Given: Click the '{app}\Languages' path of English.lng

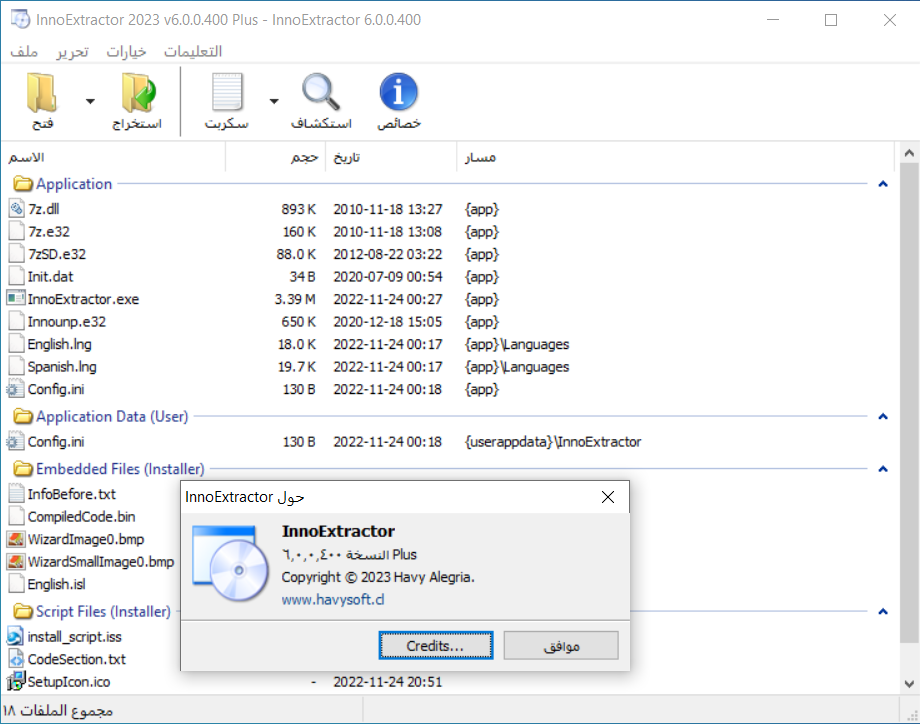Looking at the screenshot, I should coord(517,344).
